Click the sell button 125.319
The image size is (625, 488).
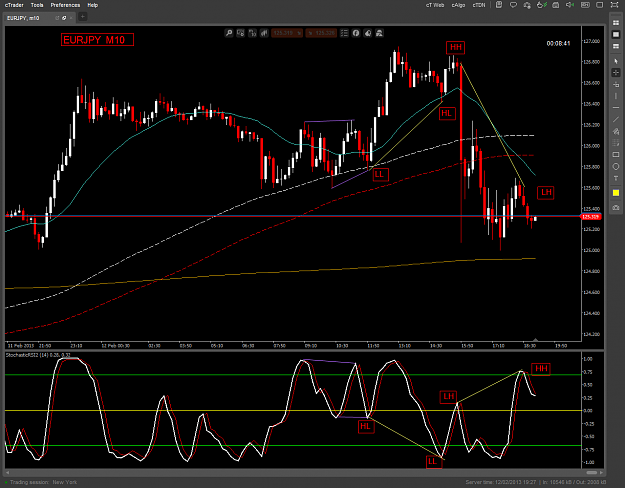point(287,33)
